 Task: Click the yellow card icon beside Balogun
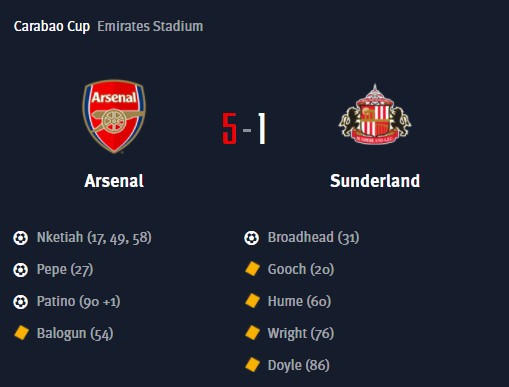[21, 333]
